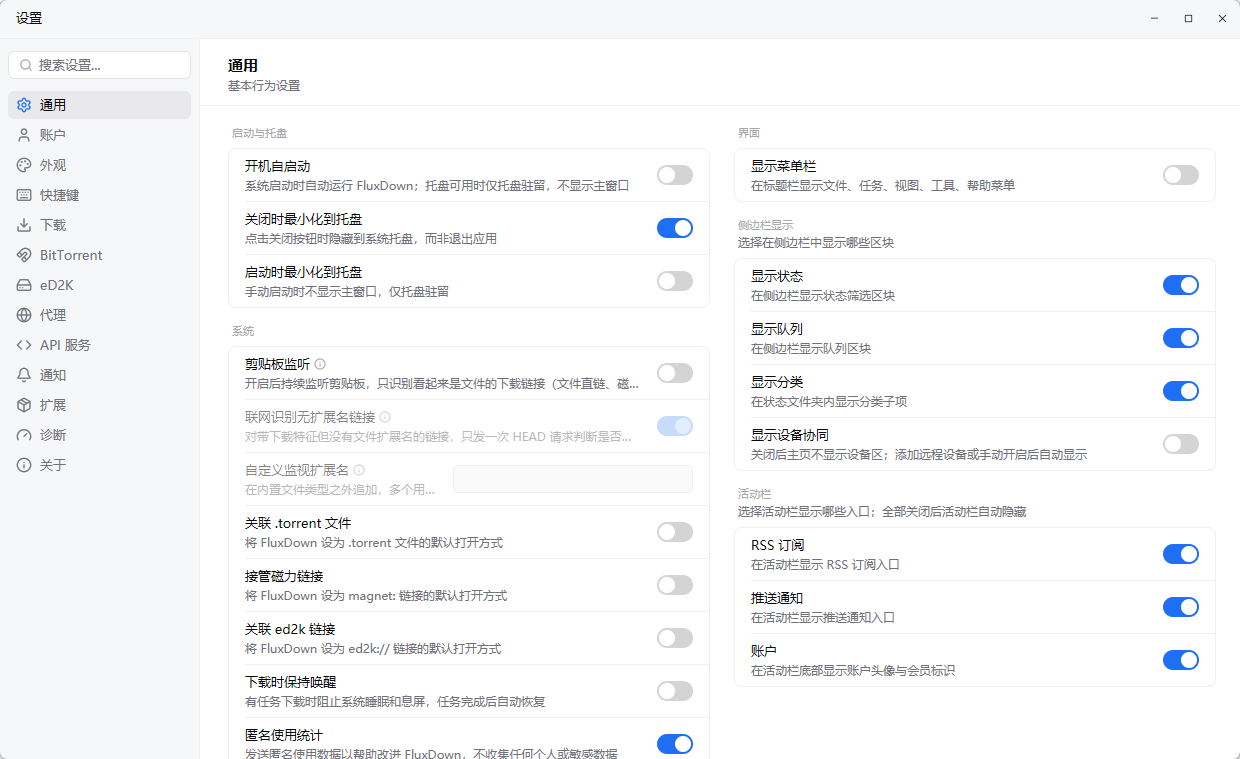Click the 侧边栏显示 section heading
This screenshot has width=1240, height=759.
(766, 225)
